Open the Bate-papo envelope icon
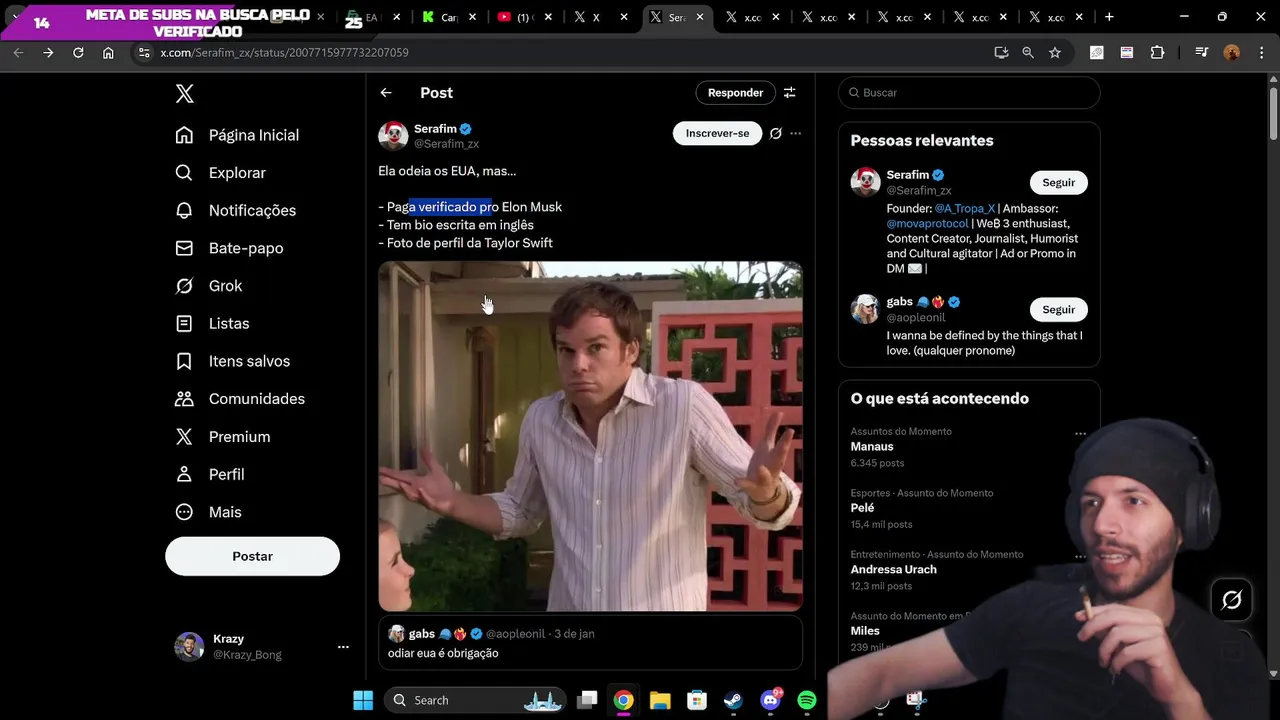The width and height of the screenshot is (1280, 720). click(x=184, y=248)
